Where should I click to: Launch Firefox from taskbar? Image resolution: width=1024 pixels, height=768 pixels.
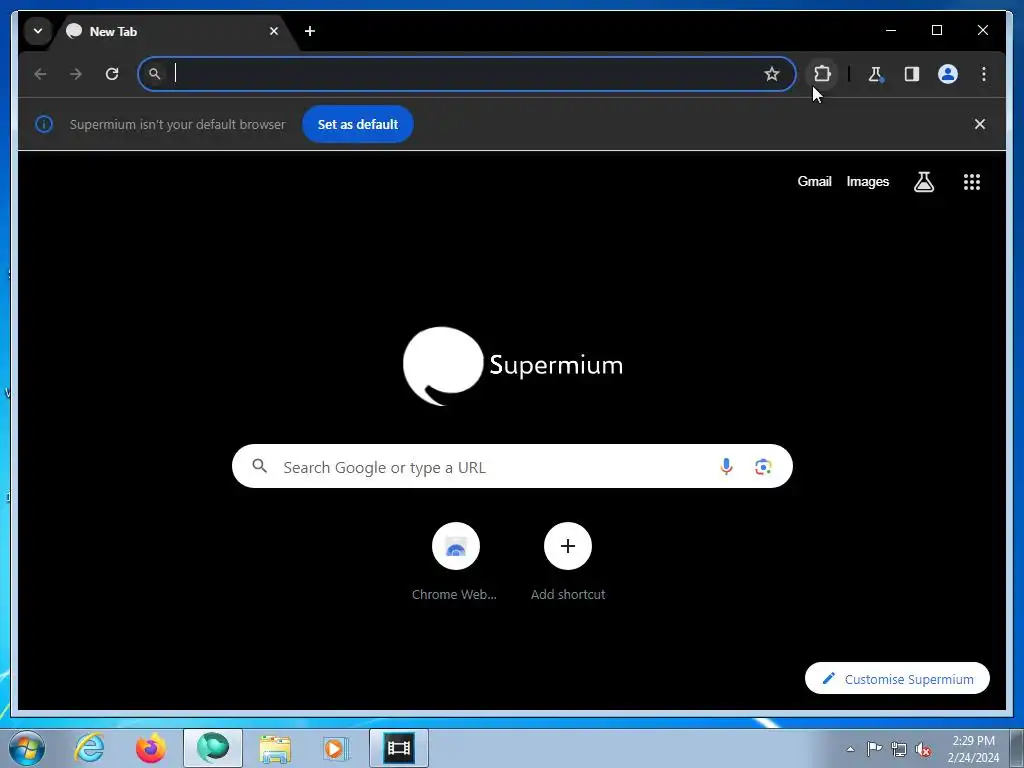(151, 748)
